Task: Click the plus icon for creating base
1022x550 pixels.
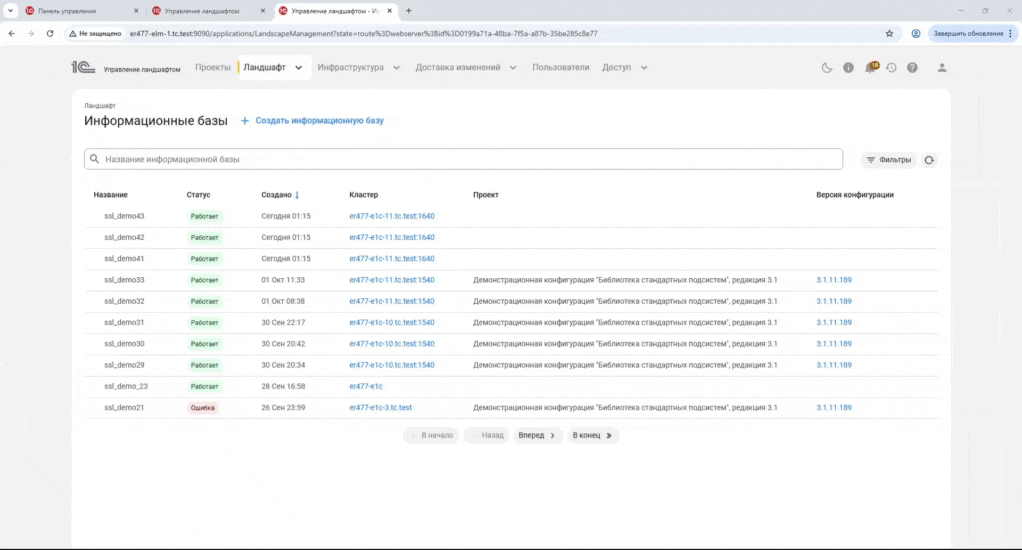Action: (244, 121)
